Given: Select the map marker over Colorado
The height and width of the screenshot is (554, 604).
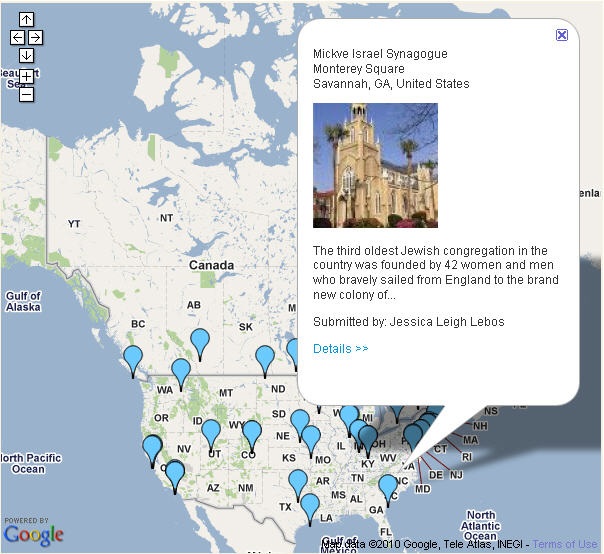Looking at the screenshot, I should [x=252, y=437].
